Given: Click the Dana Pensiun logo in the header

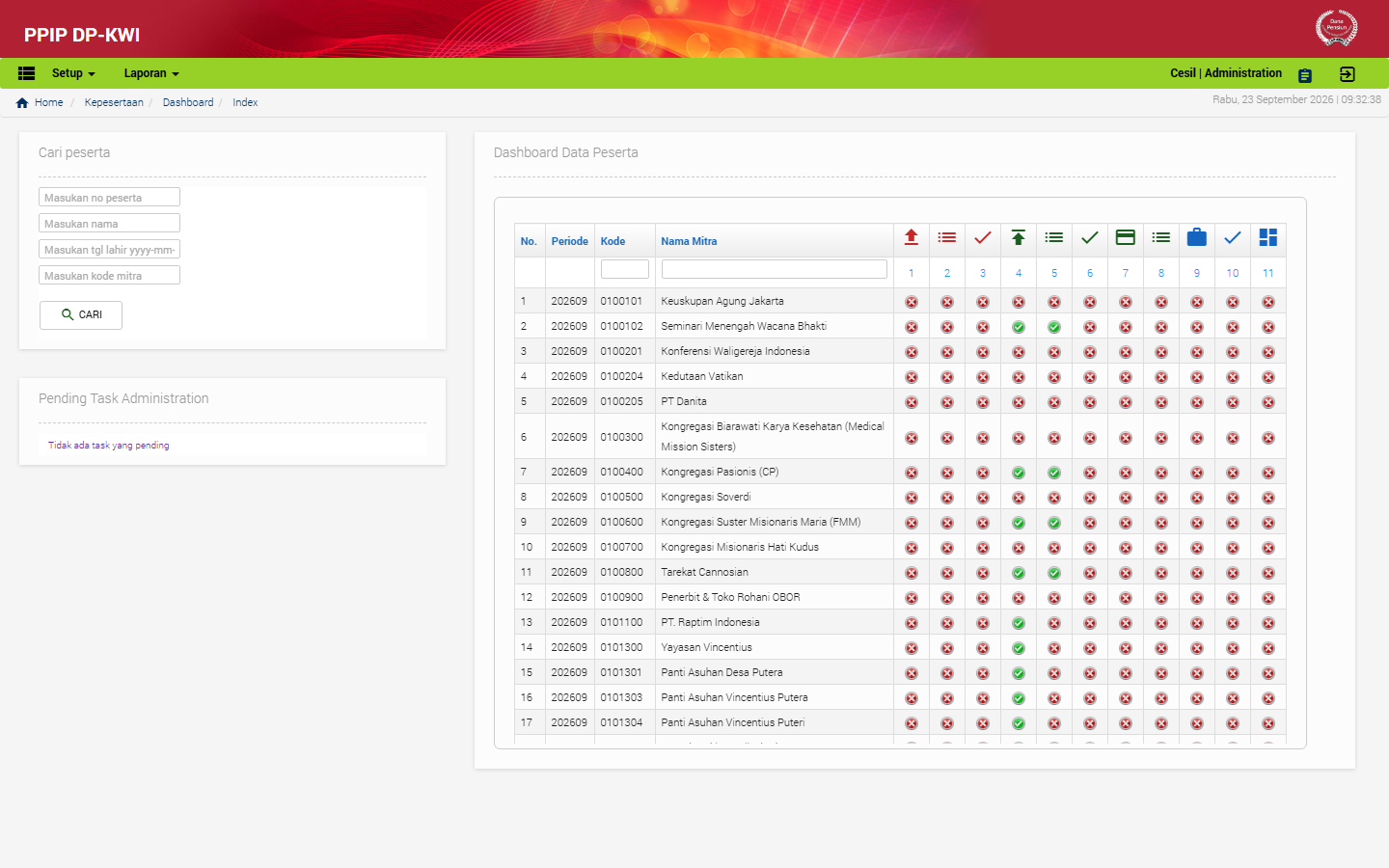Looking at the screenshot, I should tap(1337, 28).
